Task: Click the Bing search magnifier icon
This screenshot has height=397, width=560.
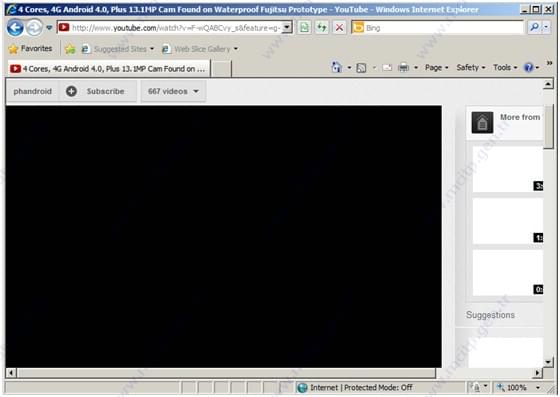Action: tap(535, 27)
